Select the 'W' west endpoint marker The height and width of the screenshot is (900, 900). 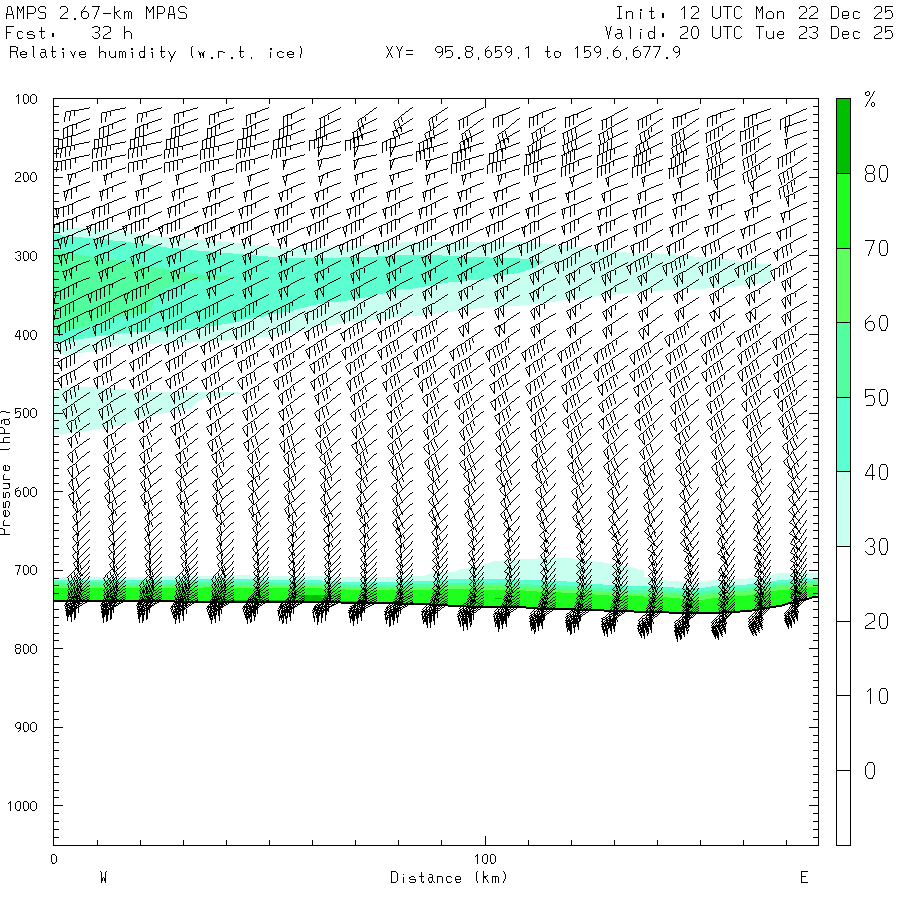tap(103, 877)
